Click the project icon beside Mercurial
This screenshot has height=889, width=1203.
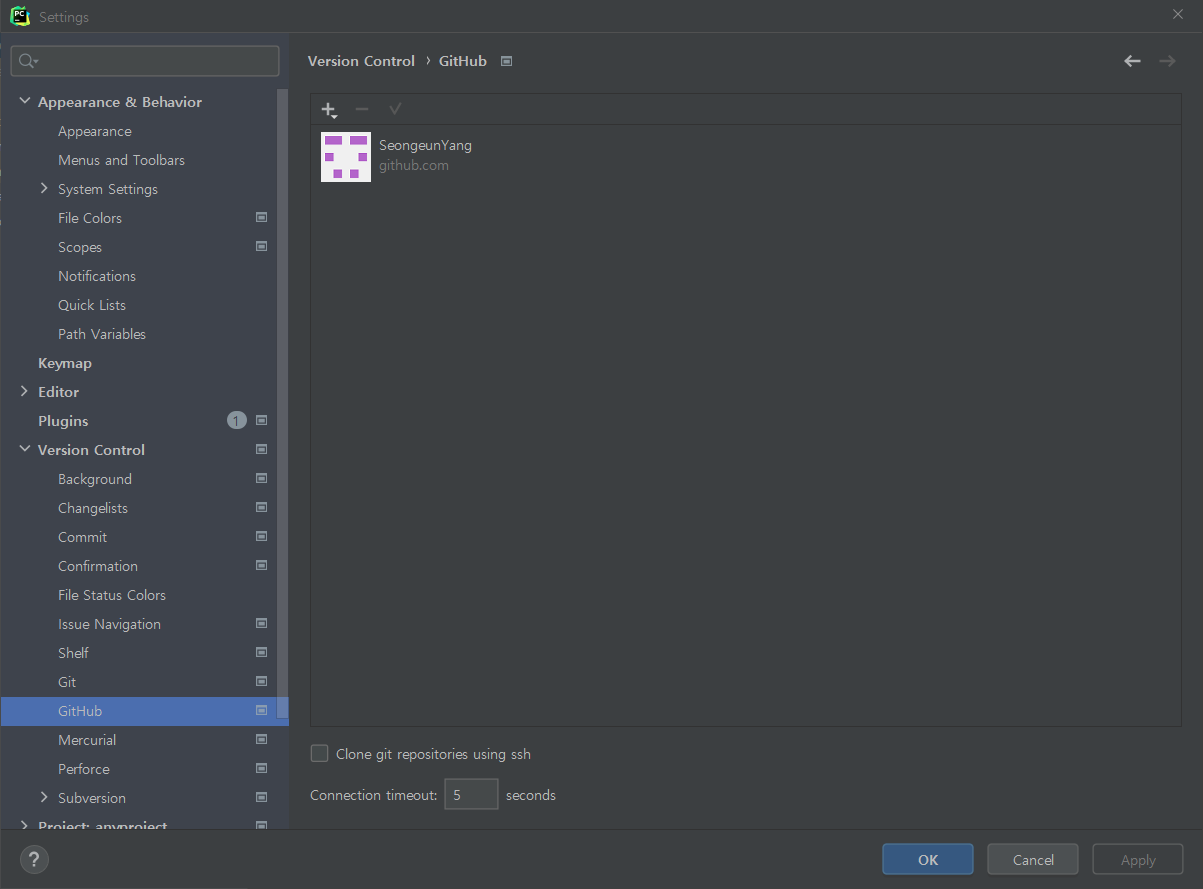tap(261, 739)
